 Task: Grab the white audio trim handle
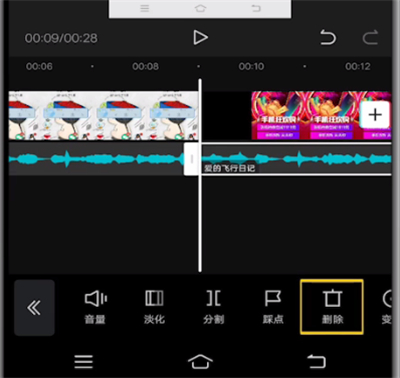(192, 159)
